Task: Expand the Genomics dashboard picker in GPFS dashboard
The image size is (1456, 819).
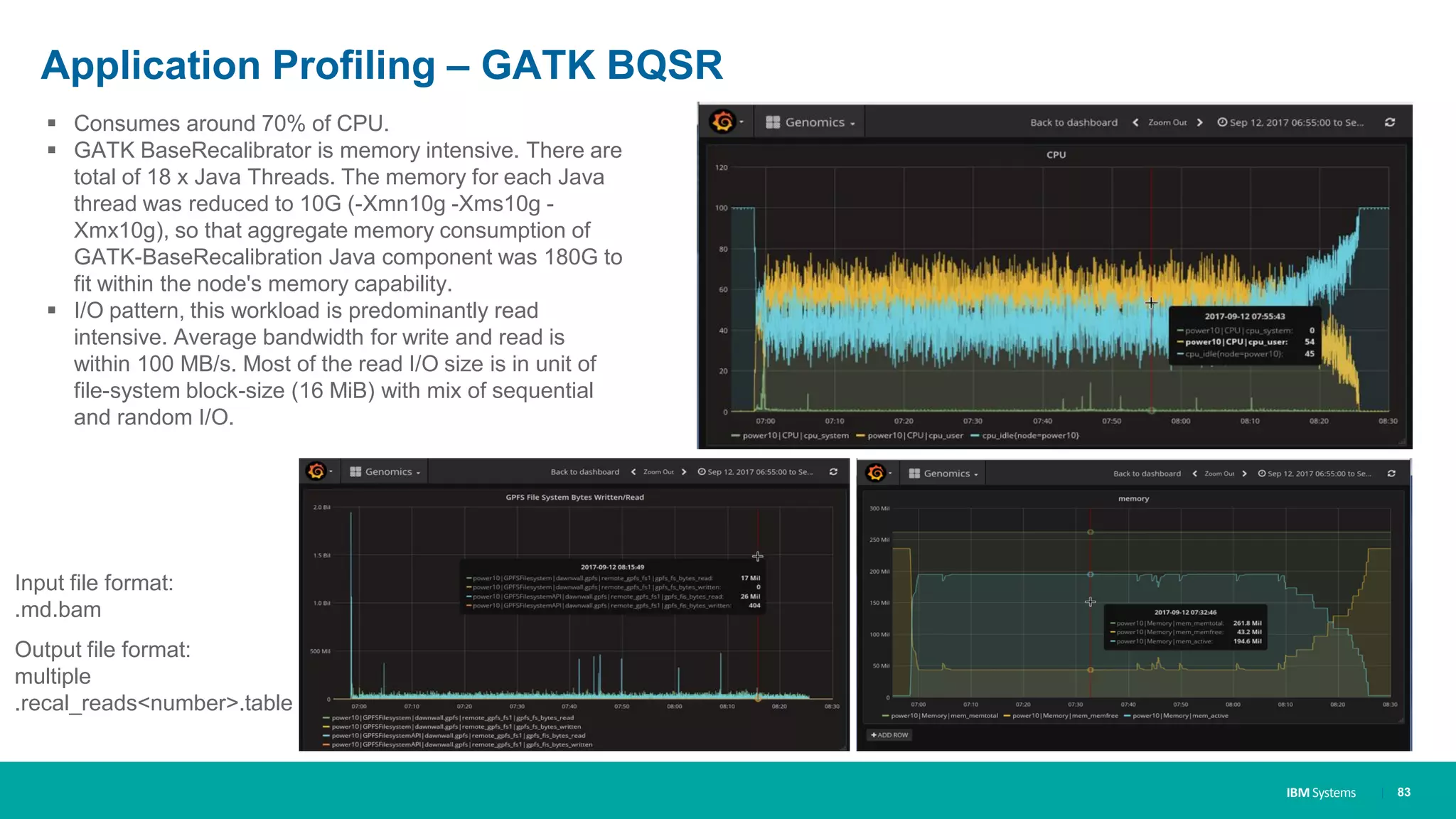Action: click(385, 471)
